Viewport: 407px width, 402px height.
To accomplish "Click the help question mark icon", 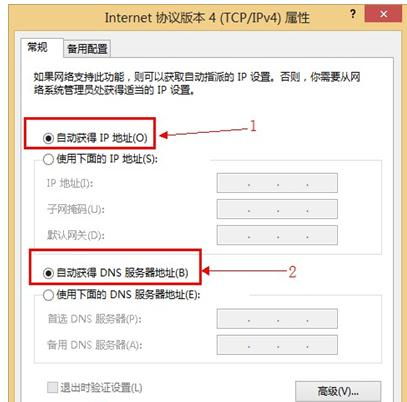I will click(x=353, y=14).
